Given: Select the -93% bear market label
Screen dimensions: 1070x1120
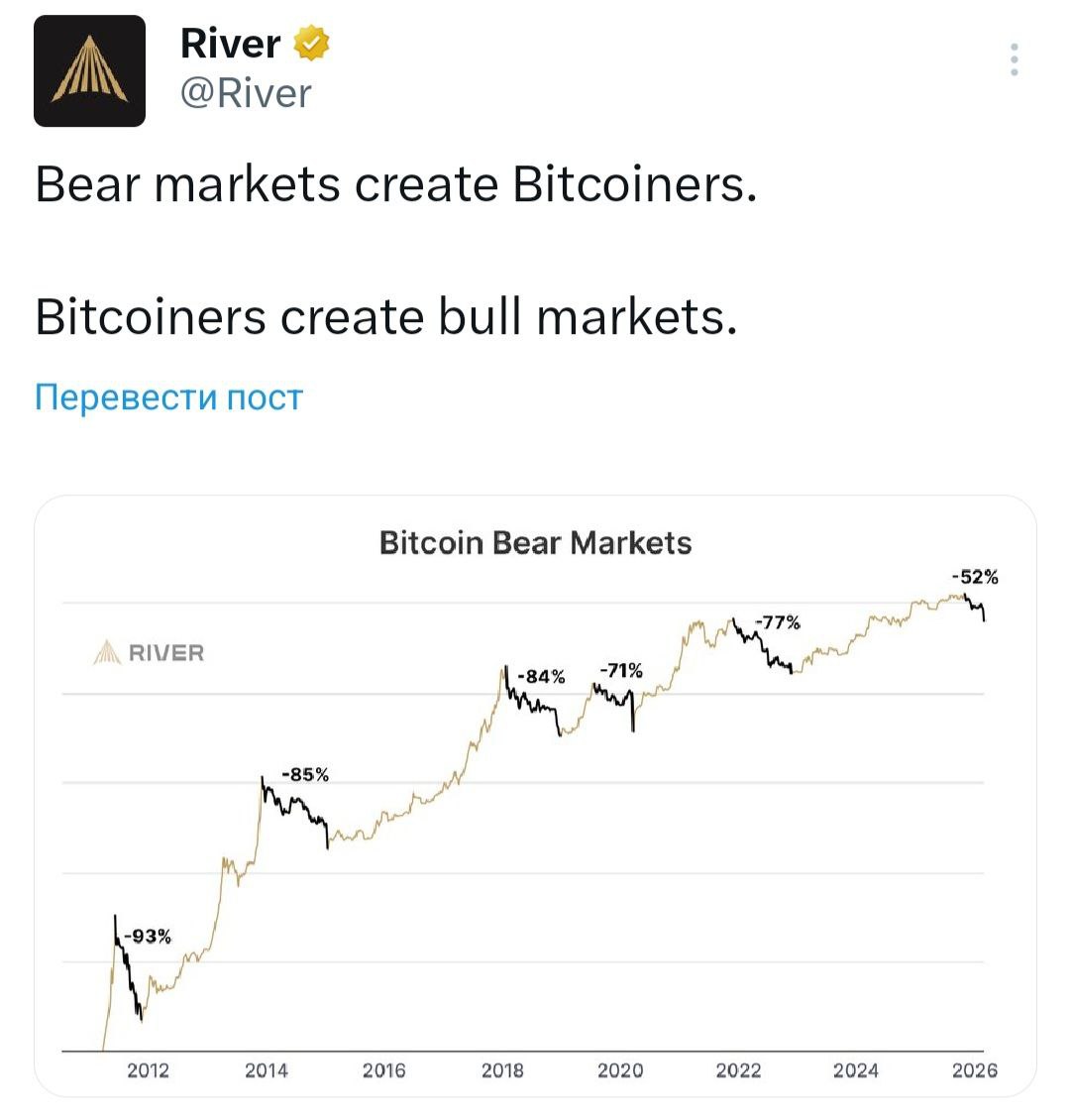Looking at the screenshot, I should point(150,934).
